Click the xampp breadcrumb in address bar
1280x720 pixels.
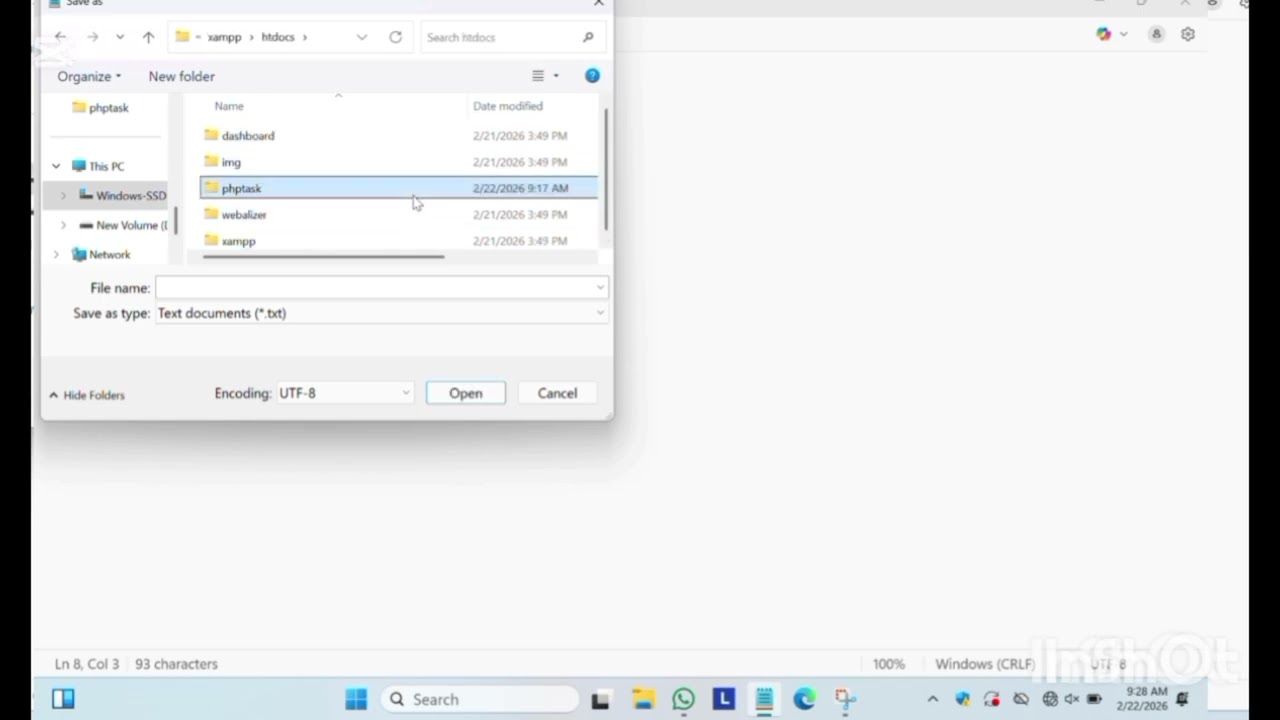pos(224,37)
